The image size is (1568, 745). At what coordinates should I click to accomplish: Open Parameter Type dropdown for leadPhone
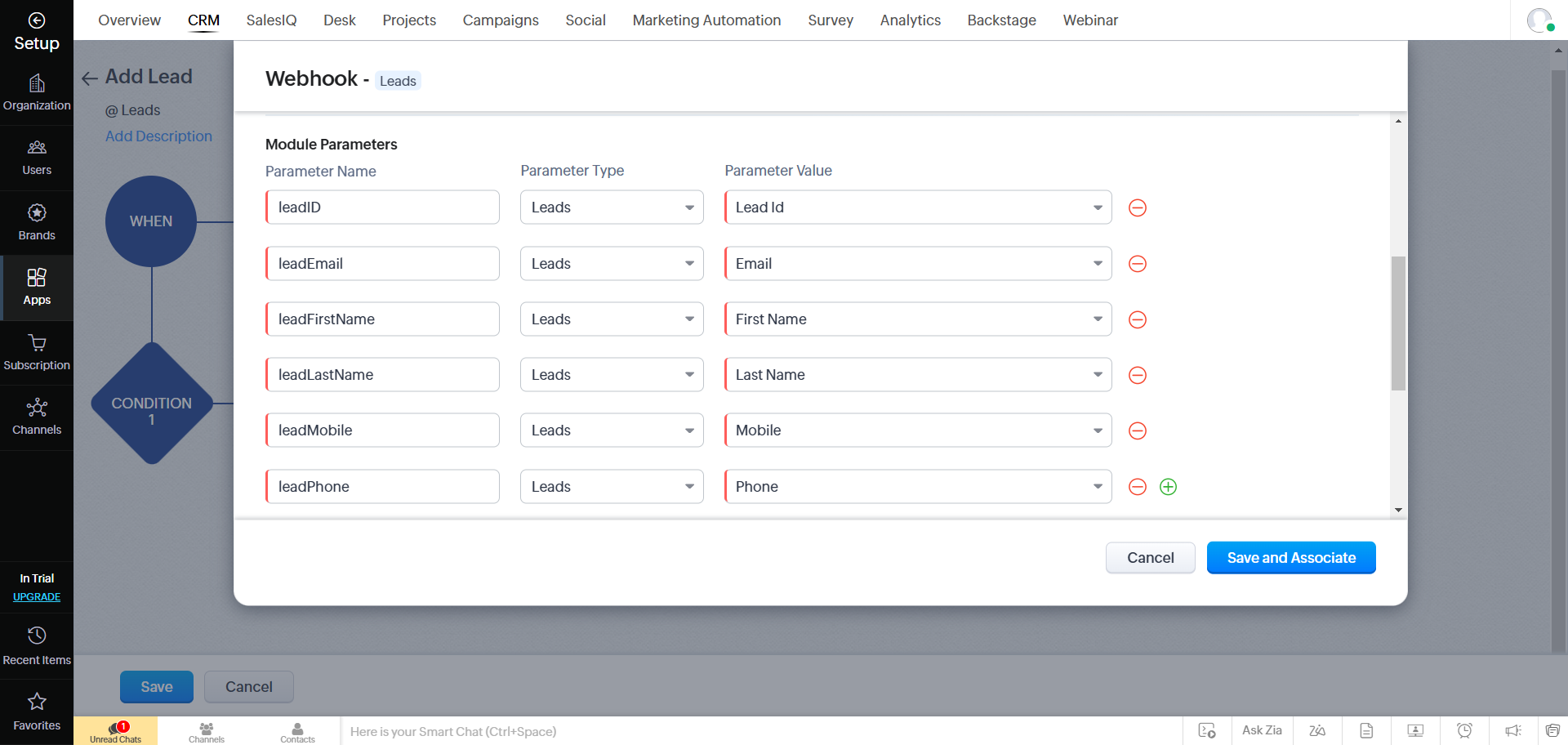click(x=612, y=487)
